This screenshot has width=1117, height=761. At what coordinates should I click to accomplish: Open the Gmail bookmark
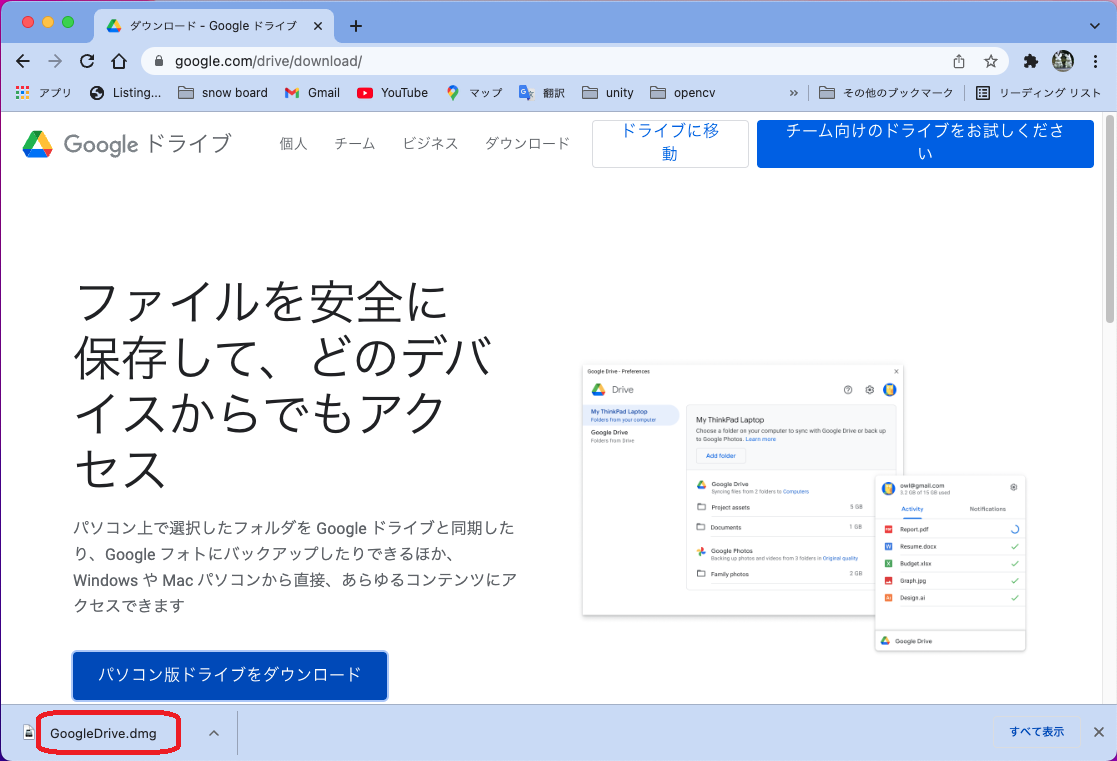(x=312, y=93)
